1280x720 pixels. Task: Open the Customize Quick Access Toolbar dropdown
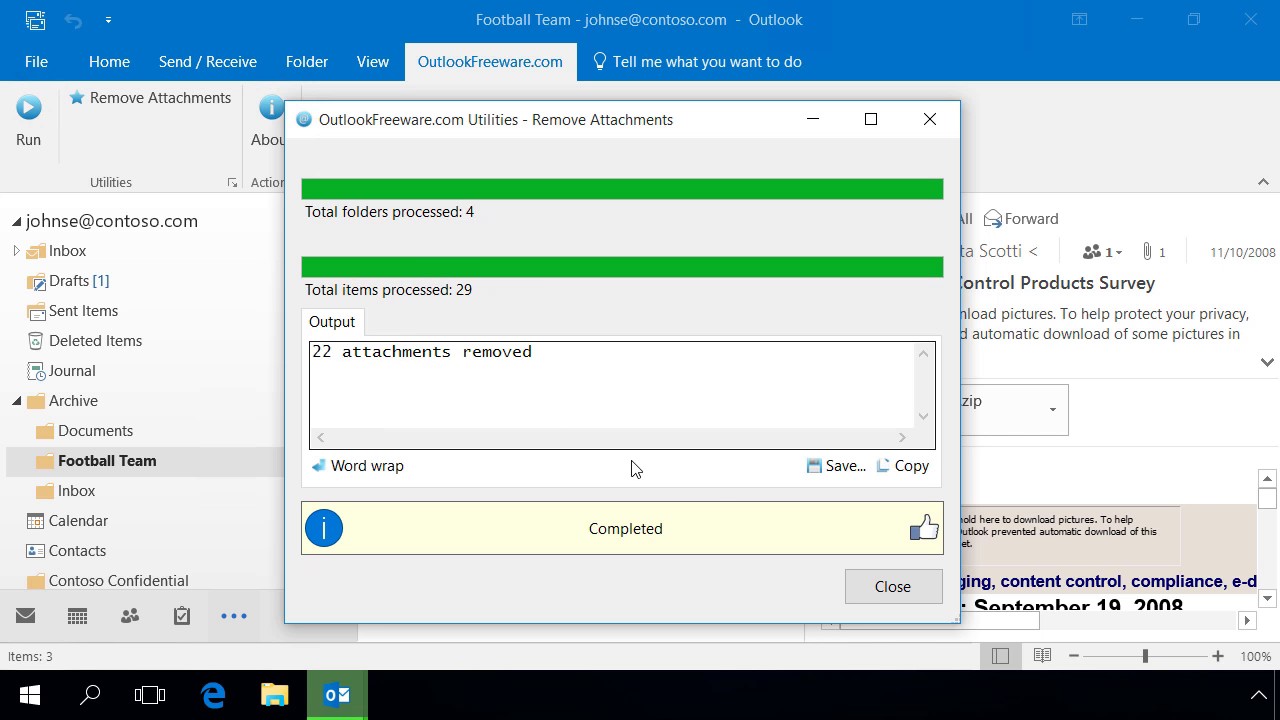pyautogui.click(x=108, y=20)
